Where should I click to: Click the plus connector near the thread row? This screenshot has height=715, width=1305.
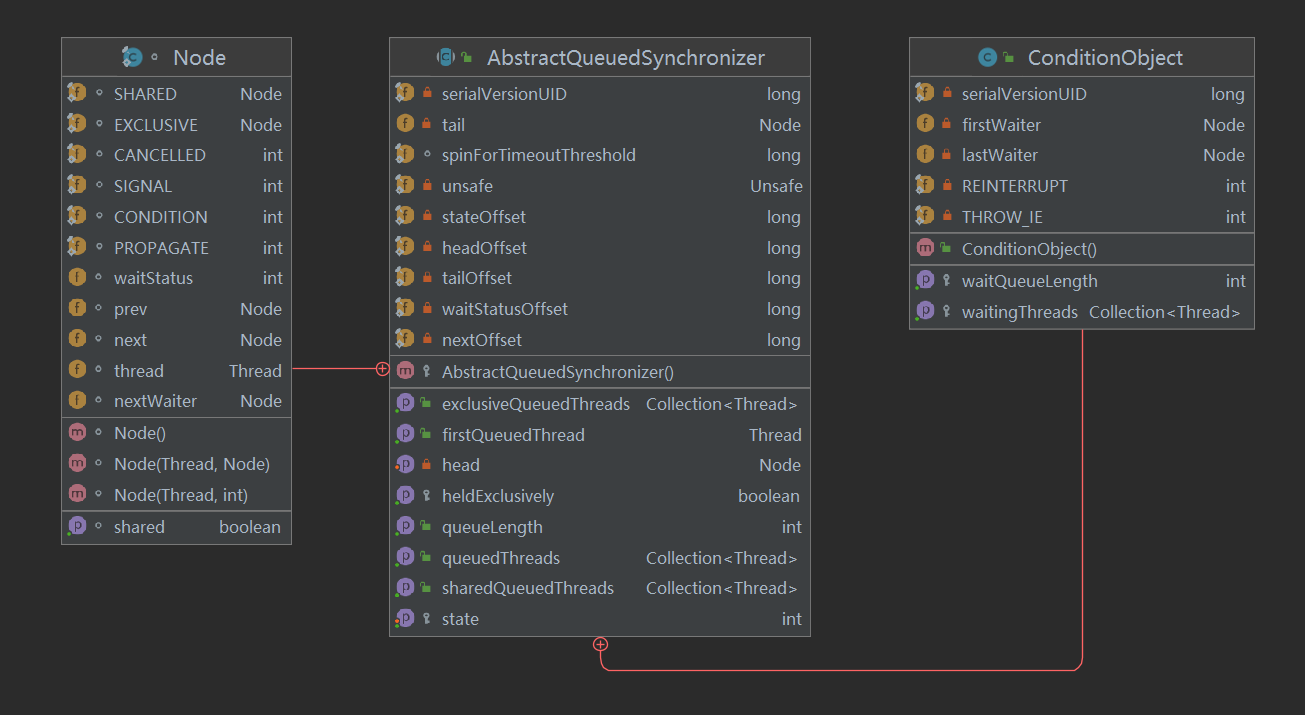coord(382,369)
